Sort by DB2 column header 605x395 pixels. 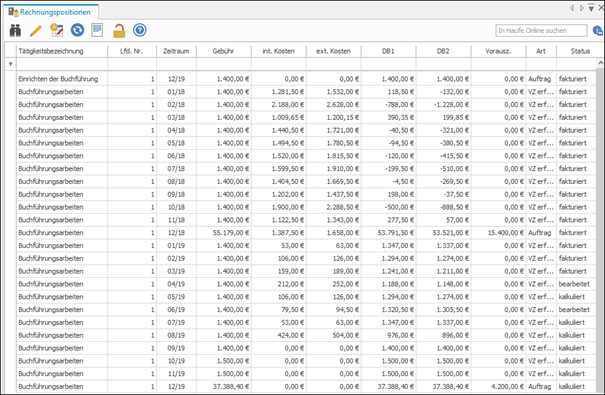pos(443,51)
